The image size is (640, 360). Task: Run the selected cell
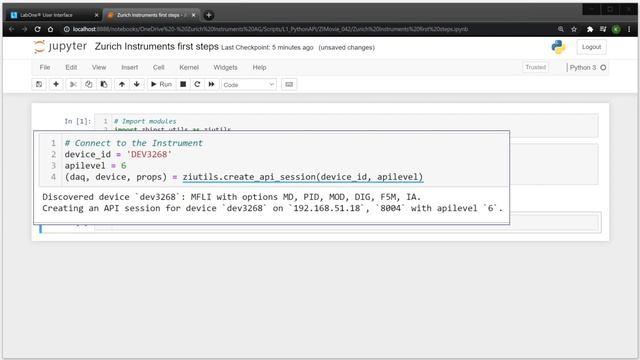[161, 84]
